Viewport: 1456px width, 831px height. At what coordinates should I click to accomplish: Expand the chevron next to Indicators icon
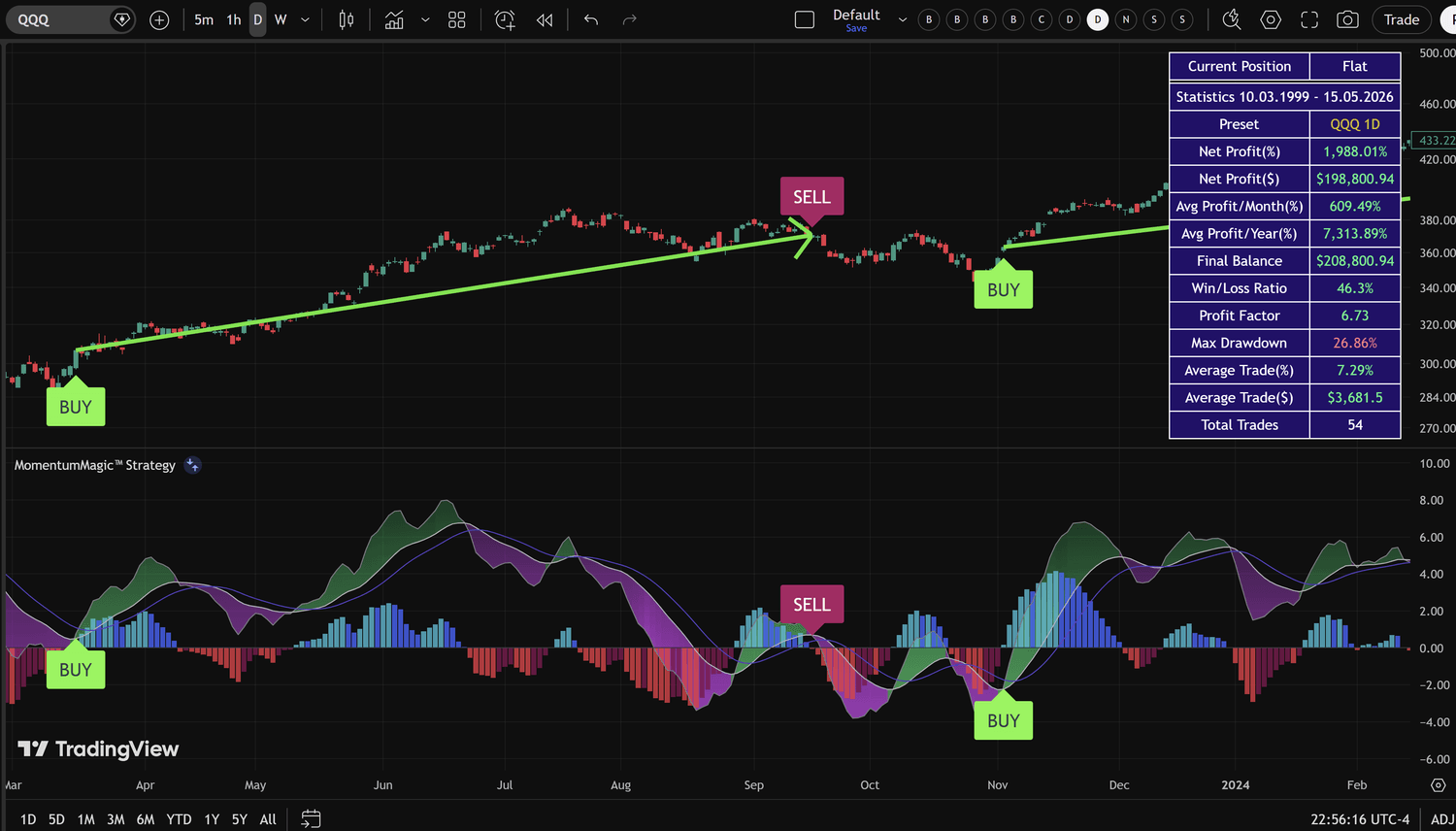(425, 19)
